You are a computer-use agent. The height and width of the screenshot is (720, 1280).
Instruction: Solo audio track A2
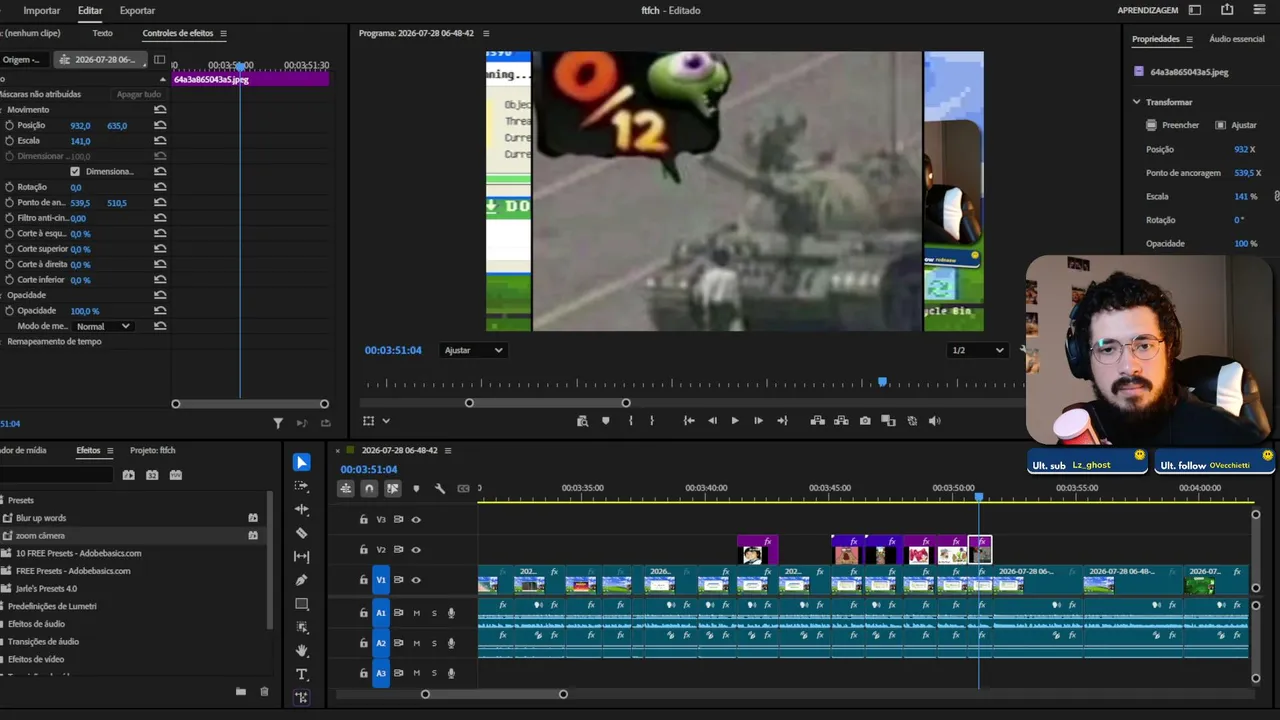(434, 643)
